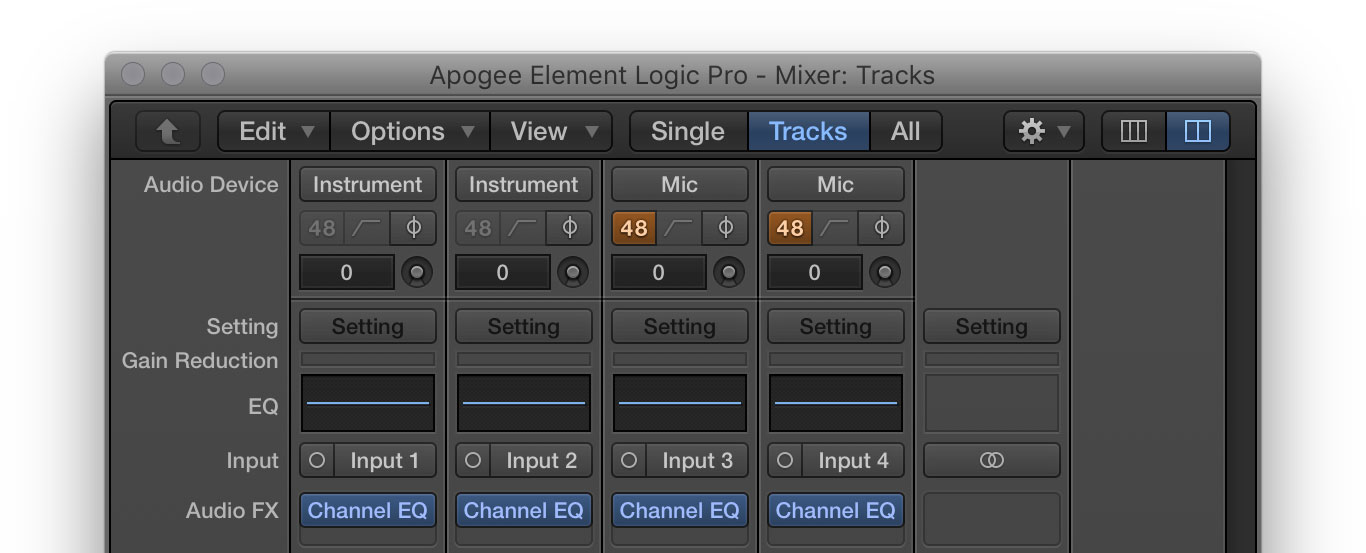Open the View dropdown menu
1366x553 pixels.
551,131
